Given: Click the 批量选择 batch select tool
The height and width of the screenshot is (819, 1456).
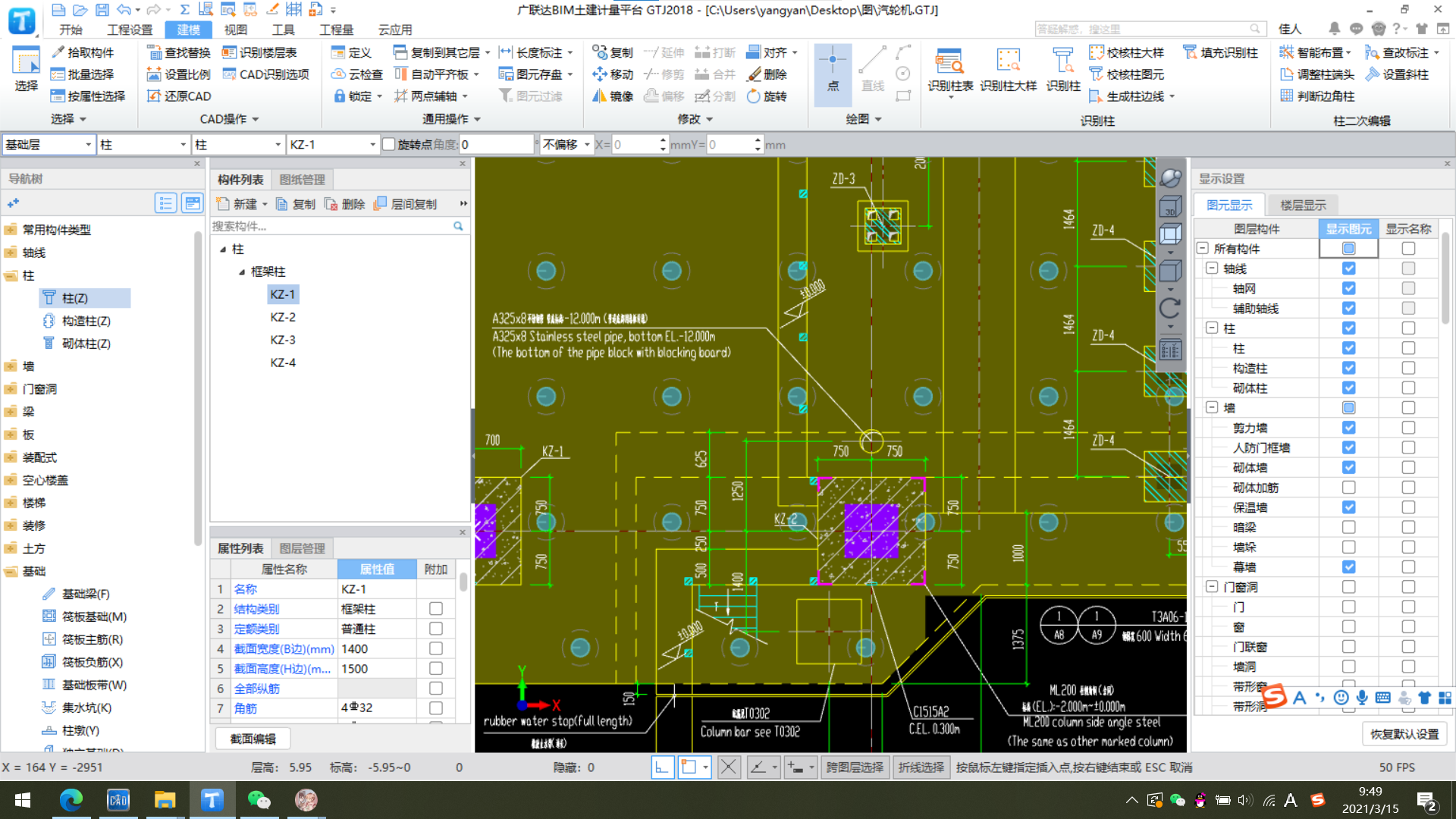Looking at the screenshot, I should coord(82,74).
